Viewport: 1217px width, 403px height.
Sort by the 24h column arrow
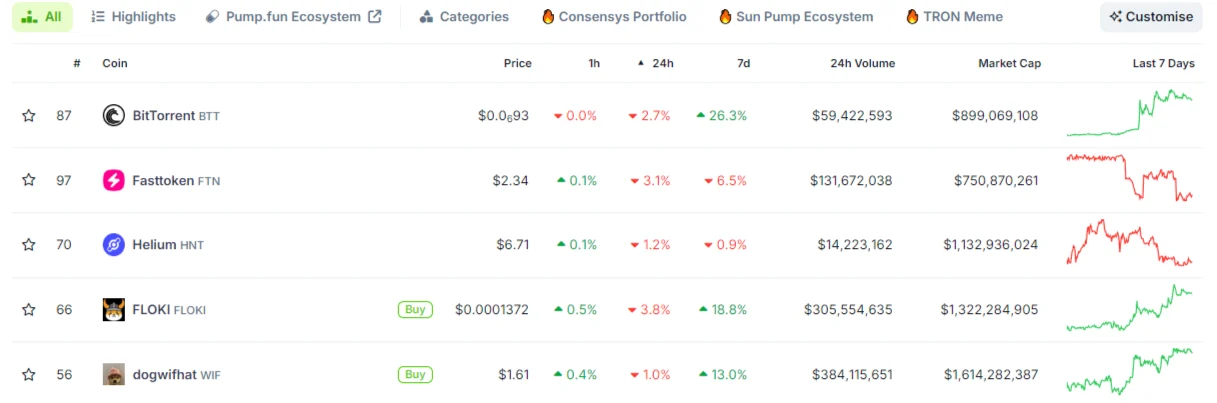pos(641,63)
